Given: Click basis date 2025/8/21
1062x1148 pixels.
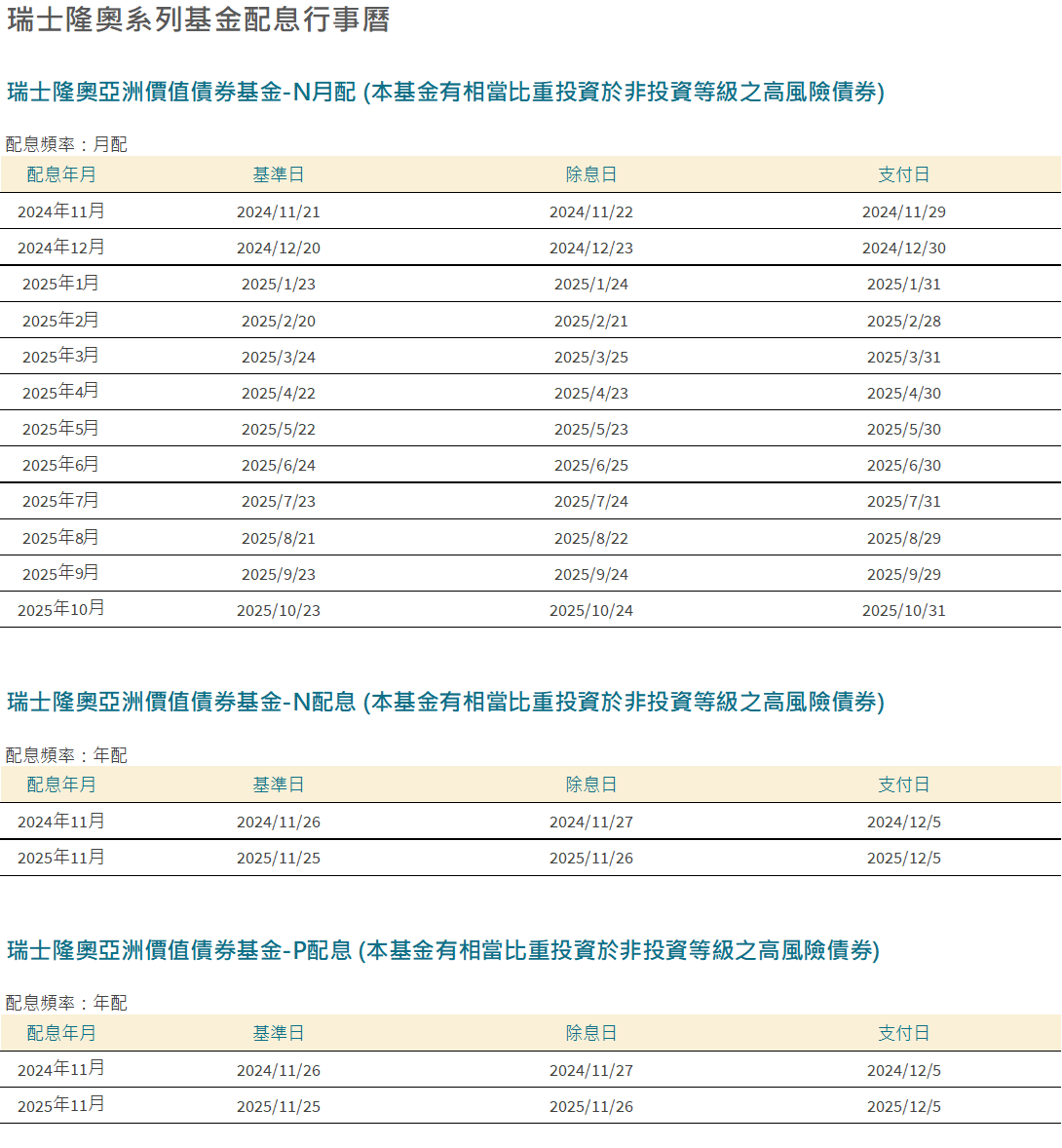Looking at the screenshot, I should 279,539.
